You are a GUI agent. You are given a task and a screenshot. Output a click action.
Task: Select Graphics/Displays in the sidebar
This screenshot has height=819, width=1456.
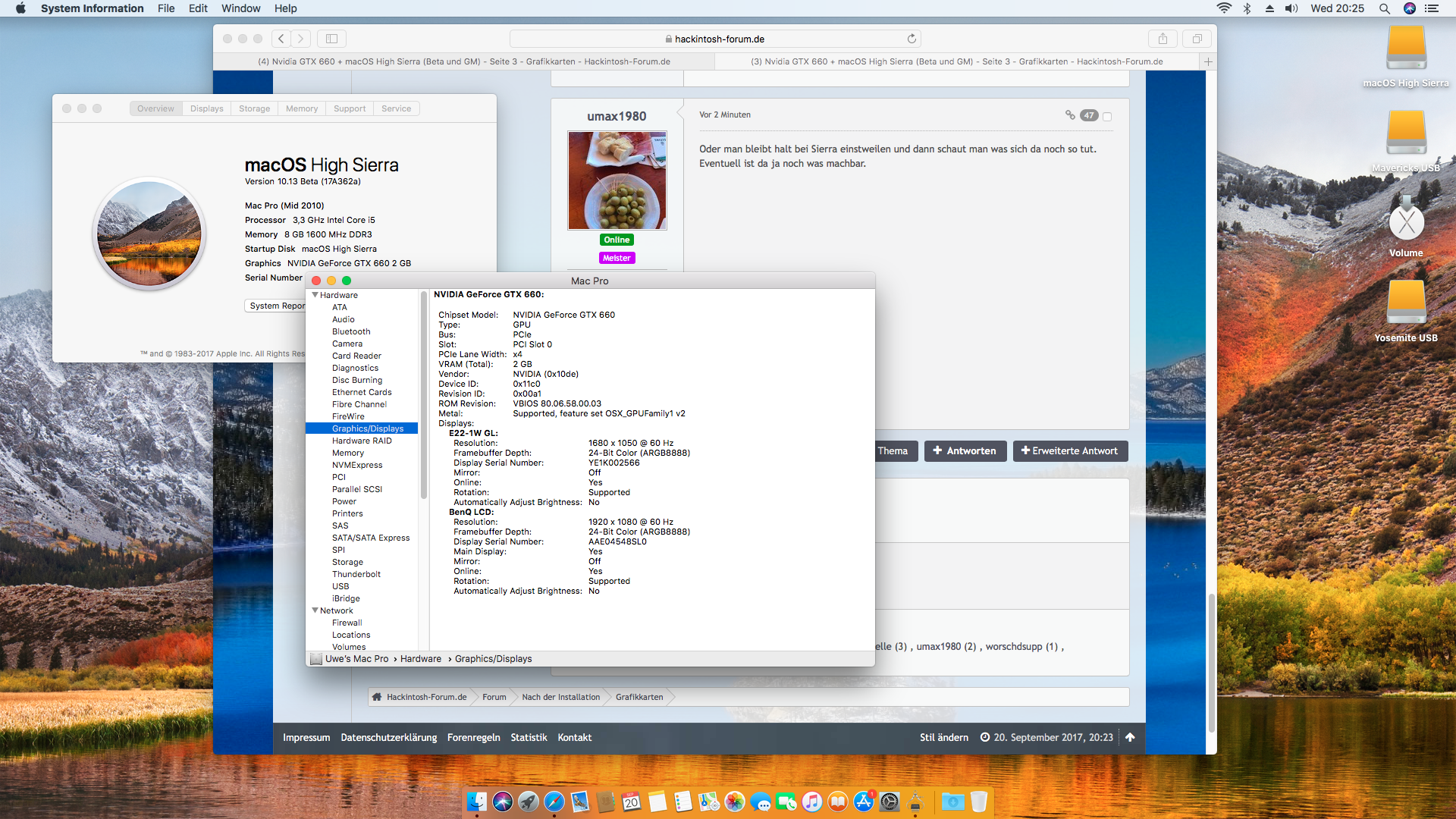367,428
